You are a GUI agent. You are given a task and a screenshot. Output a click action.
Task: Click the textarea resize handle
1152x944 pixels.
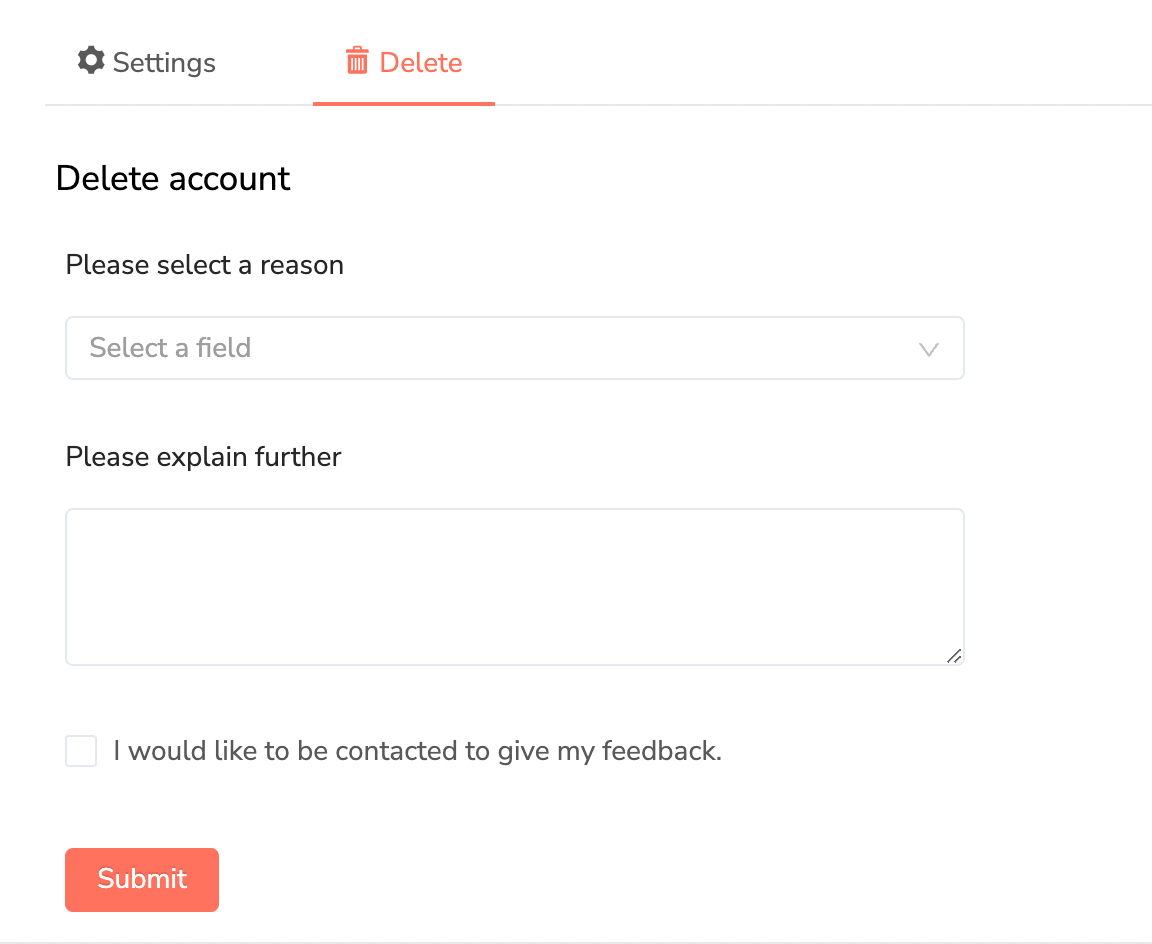point(955,656)
